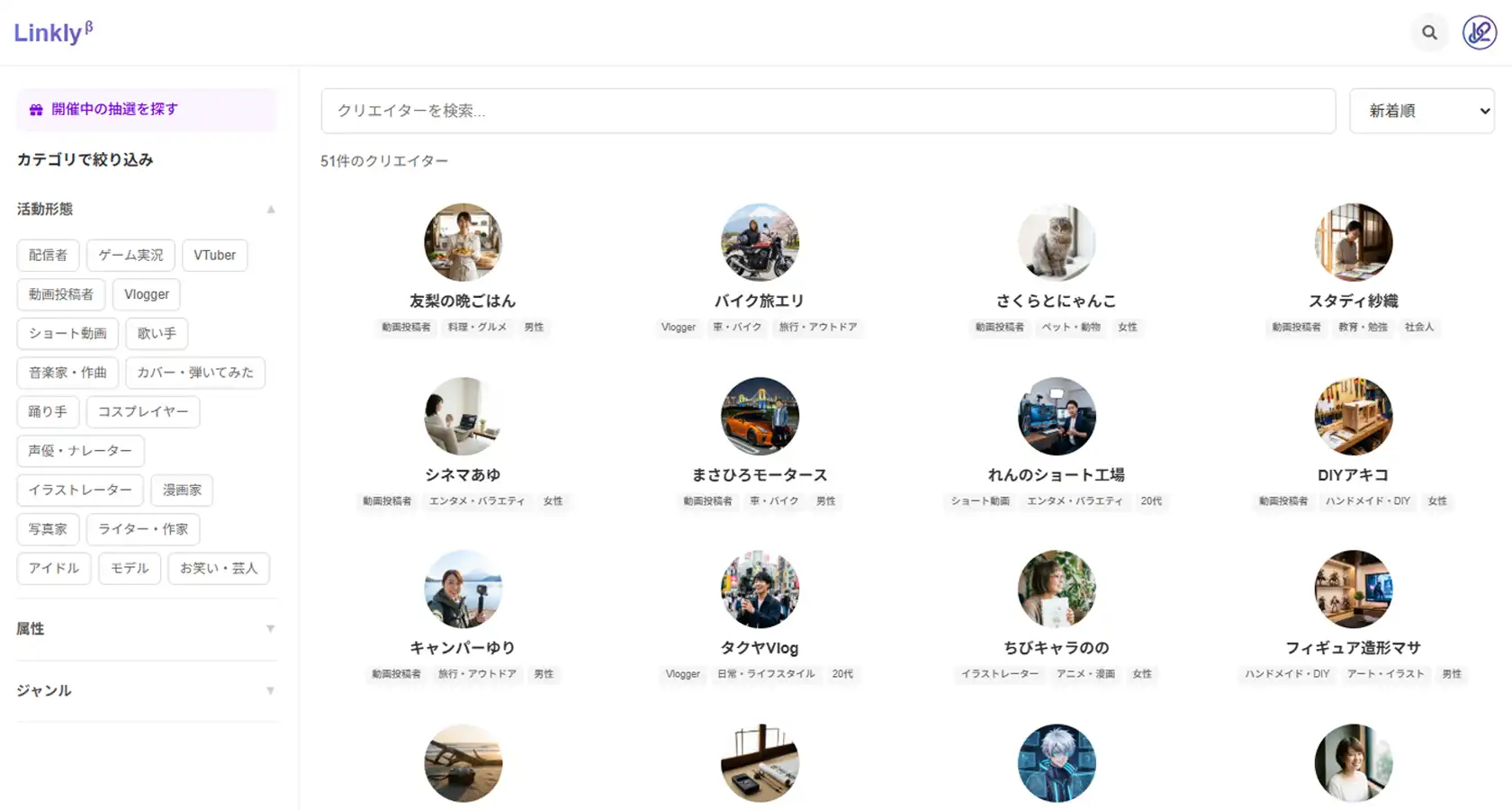Toggle the 配信者 activity filter

pos(48,255)
